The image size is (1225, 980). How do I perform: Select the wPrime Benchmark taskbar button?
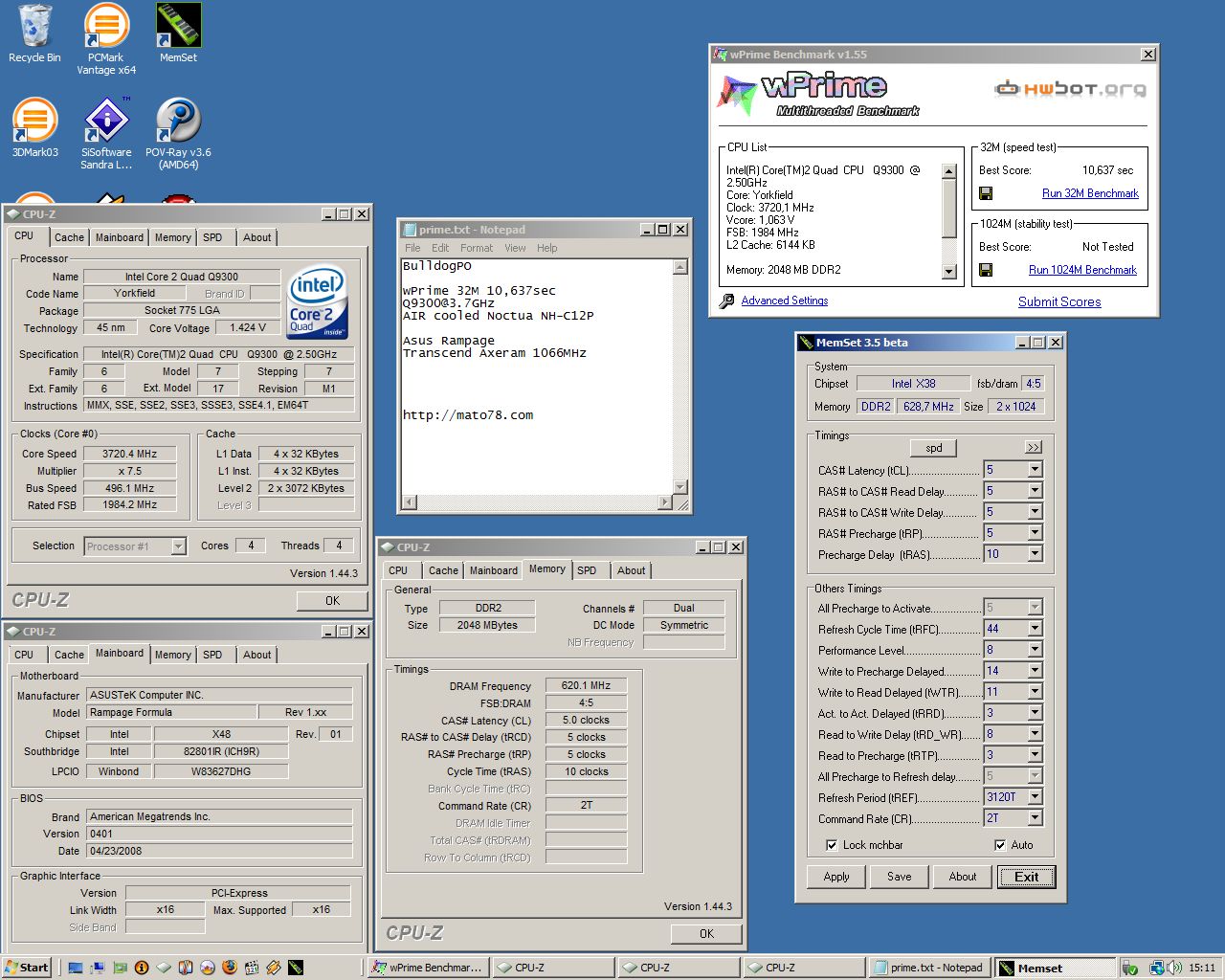(x=429, y=968)
